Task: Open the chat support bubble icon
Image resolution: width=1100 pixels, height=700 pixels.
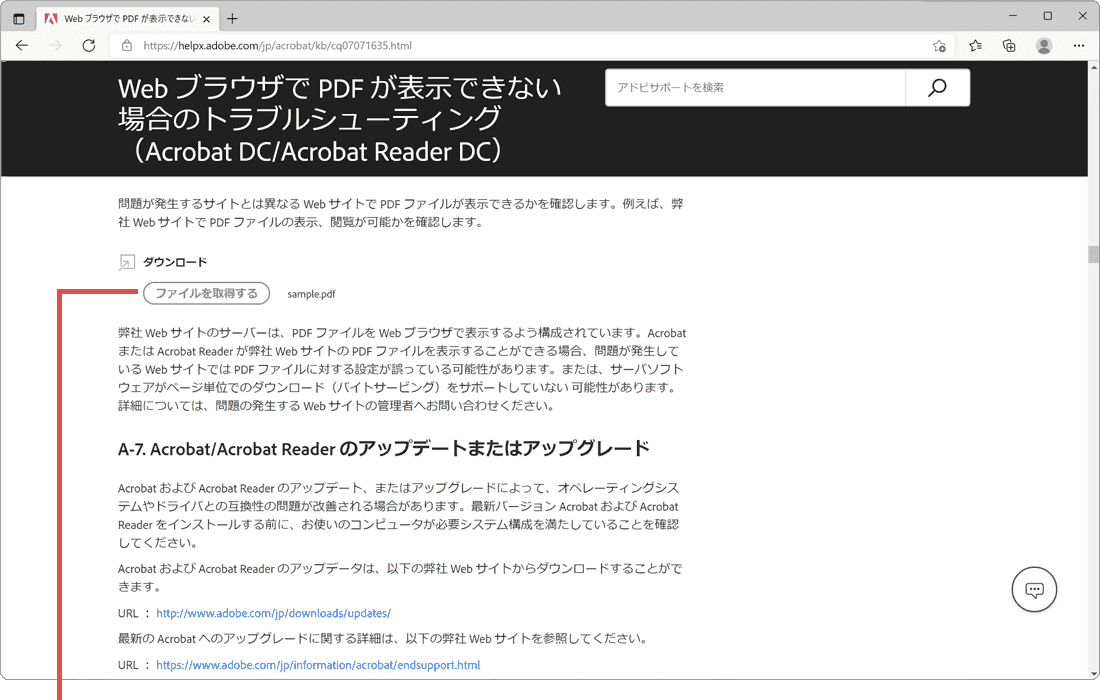Action: click(x=1034, y=589)
